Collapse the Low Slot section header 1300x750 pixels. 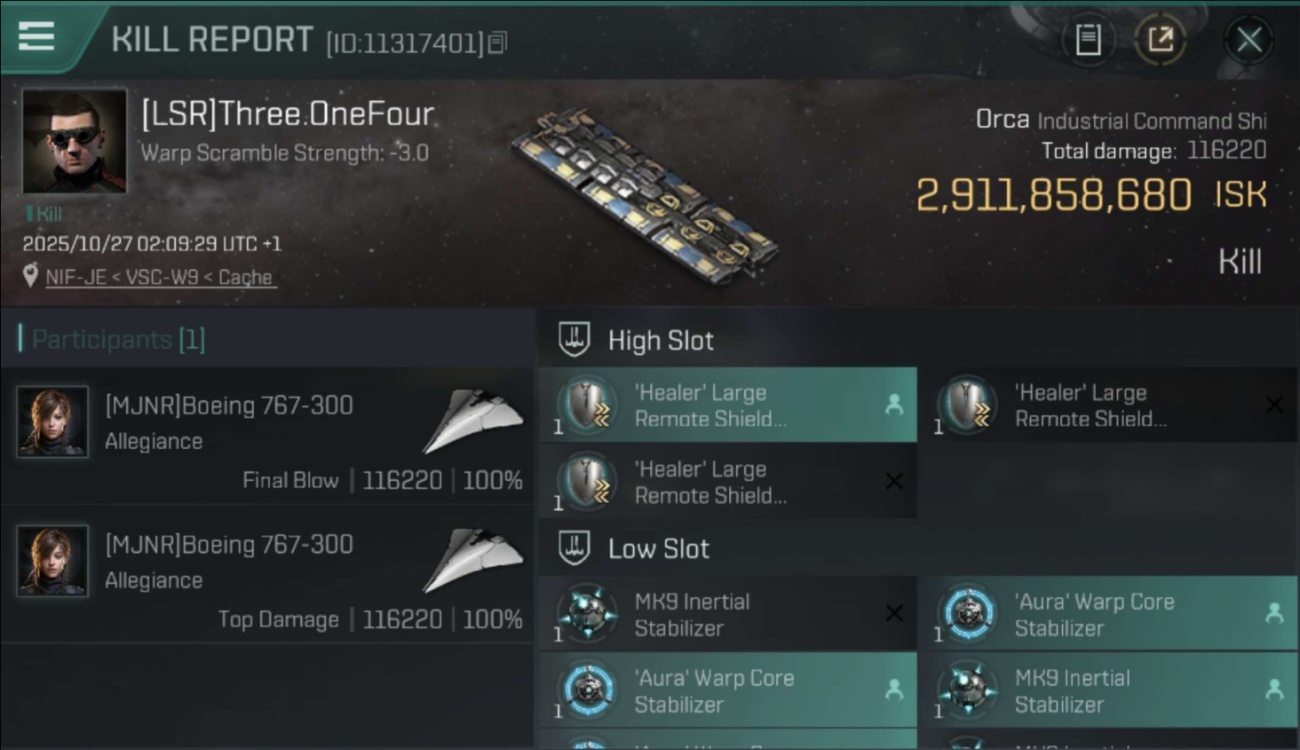click(658, 549)
